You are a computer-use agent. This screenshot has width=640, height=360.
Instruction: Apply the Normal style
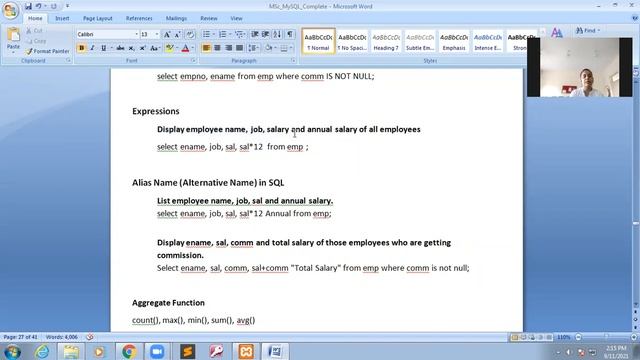(318, 41)
